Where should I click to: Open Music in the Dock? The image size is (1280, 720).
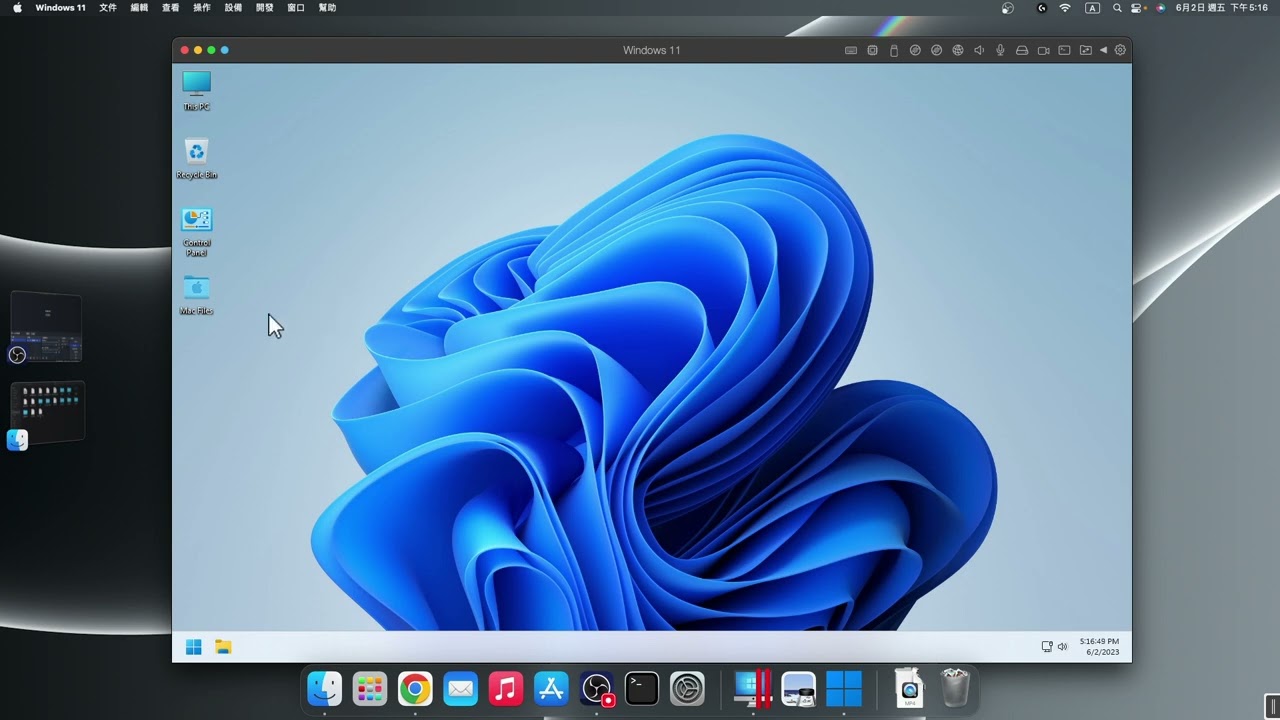506,688
